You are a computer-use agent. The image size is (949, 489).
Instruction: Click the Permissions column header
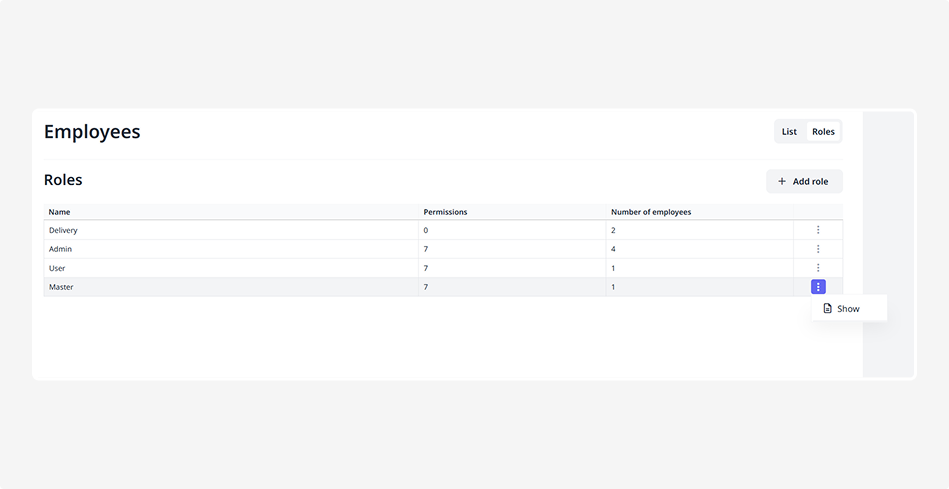tap(445, 212)
